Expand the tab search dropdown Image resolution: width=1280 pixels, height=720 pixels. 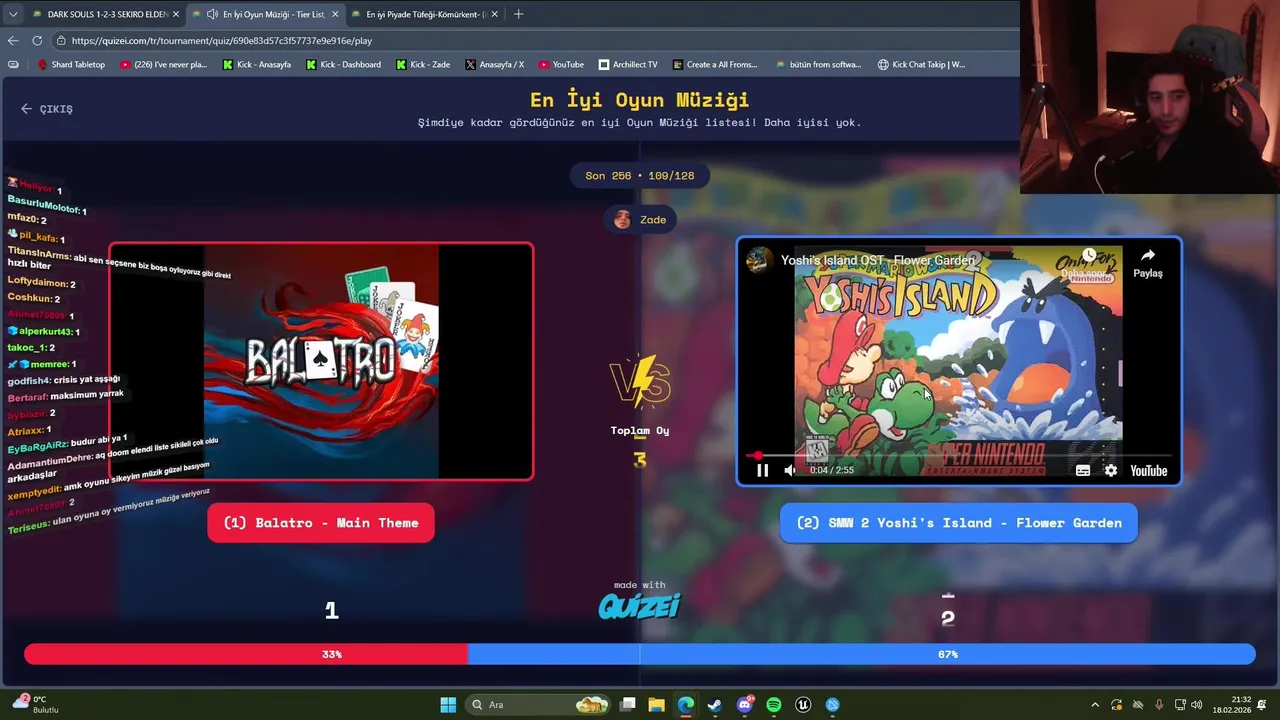coord(12,14)
